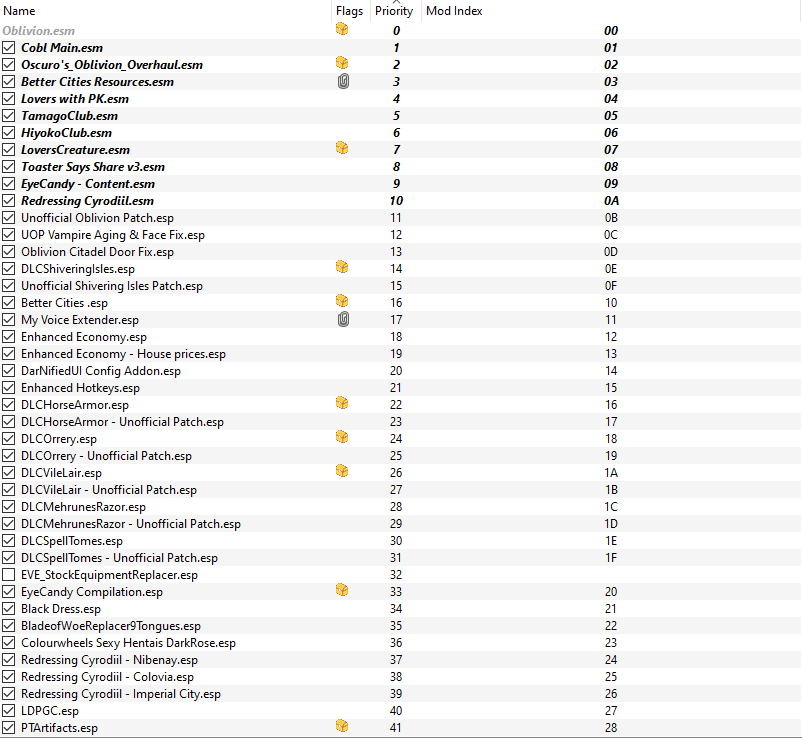
Task: Click the box flag icon for DLCVileLair.esp
Action: [x=342, y=471]
